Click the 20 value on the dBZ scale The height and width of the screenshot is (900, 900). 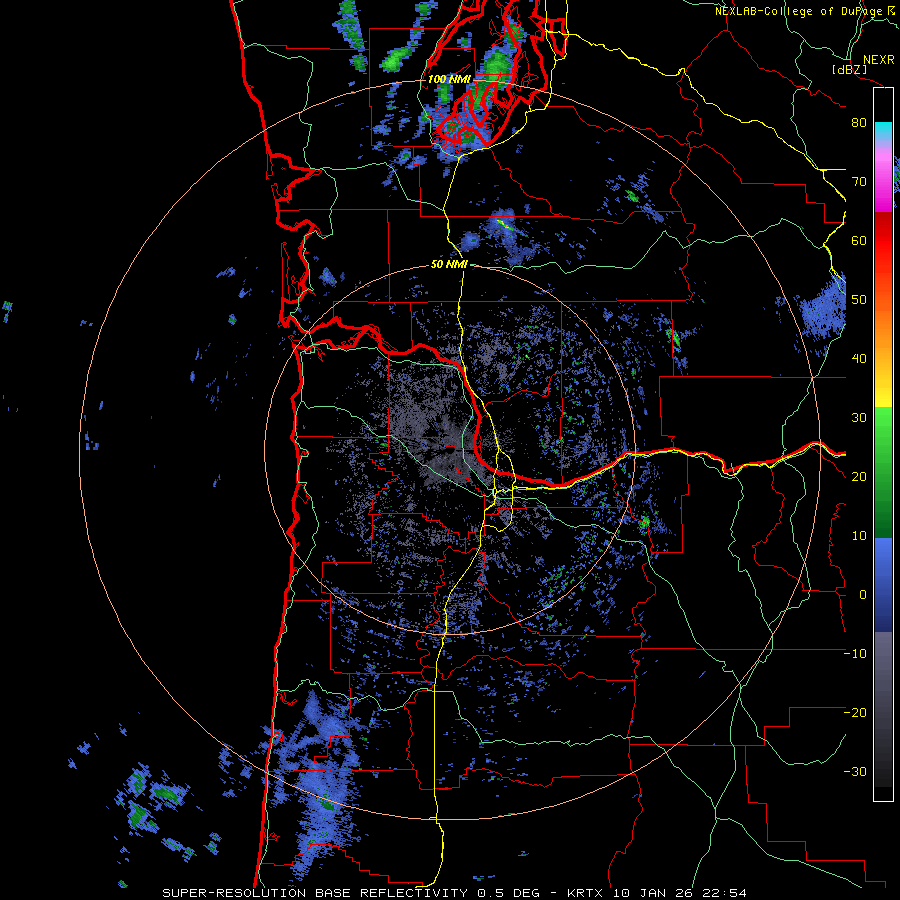859,476
